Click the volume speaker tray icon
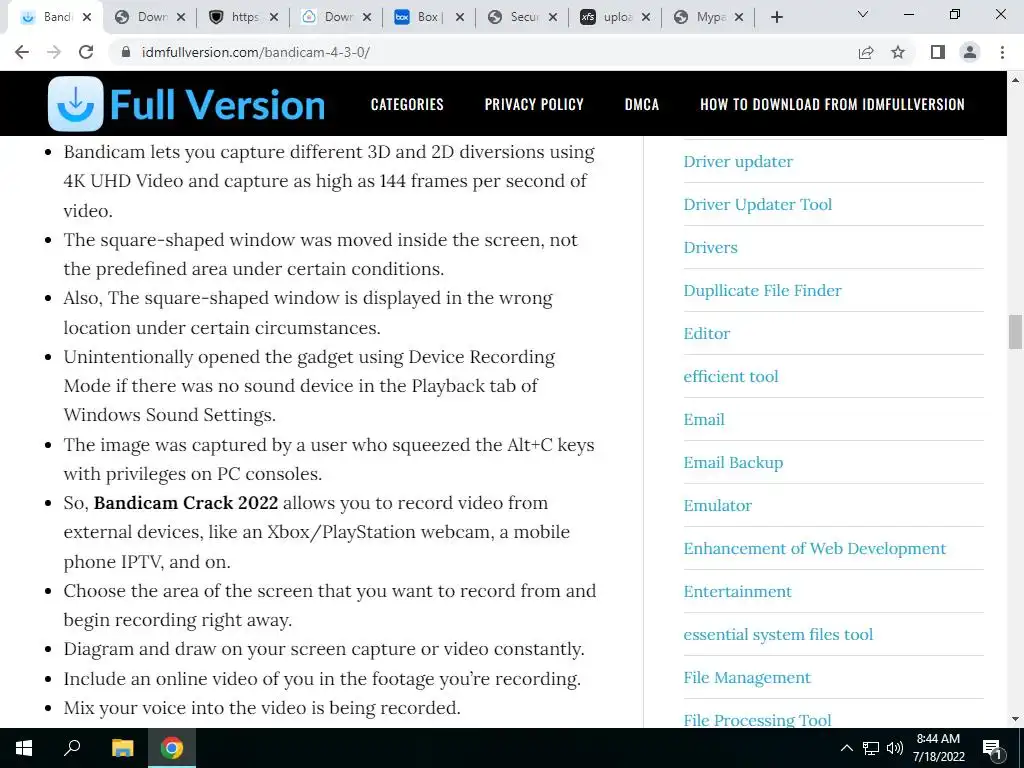 895,748
